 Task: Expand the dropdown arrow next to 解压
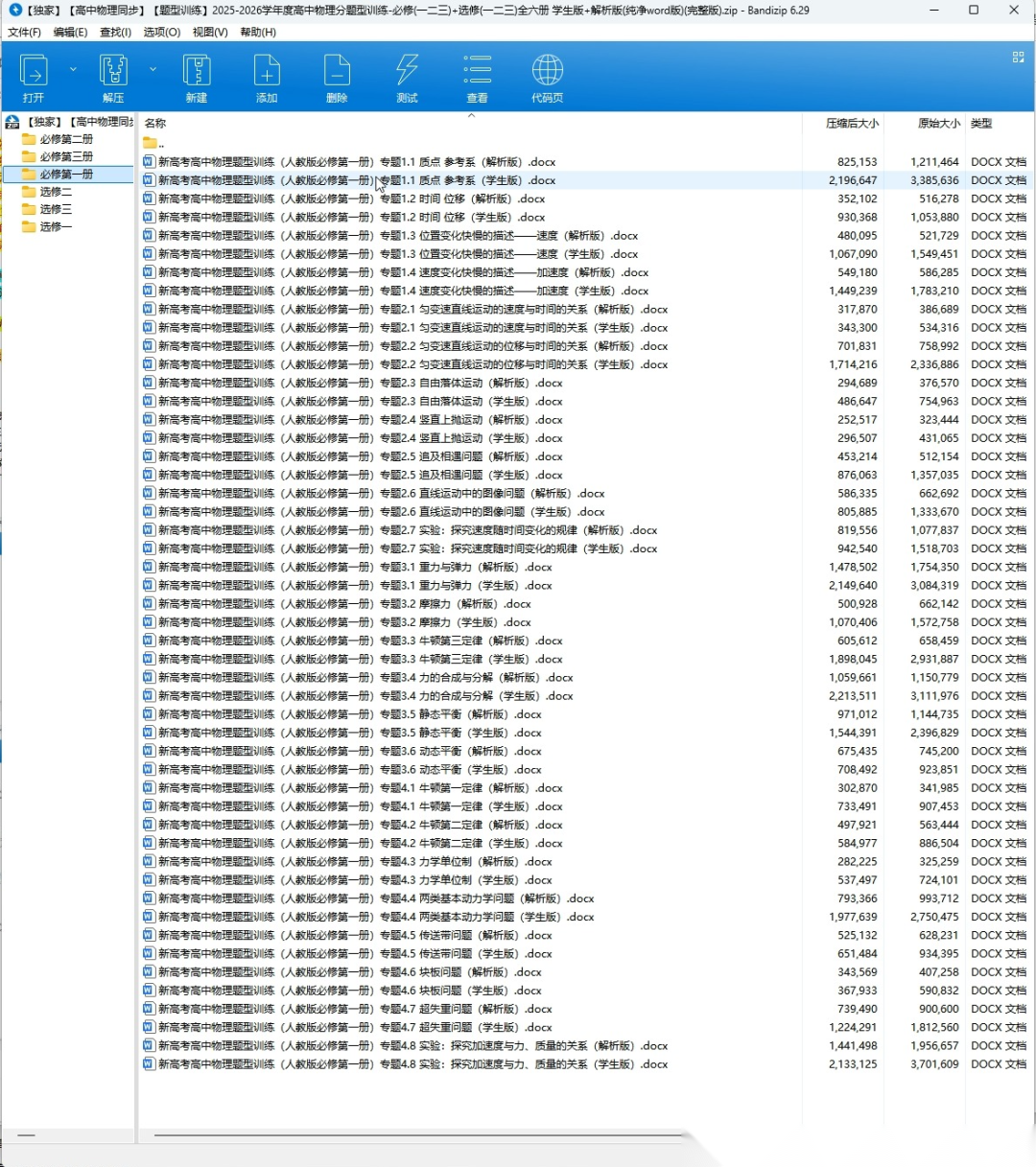click(x=153, y=69)
